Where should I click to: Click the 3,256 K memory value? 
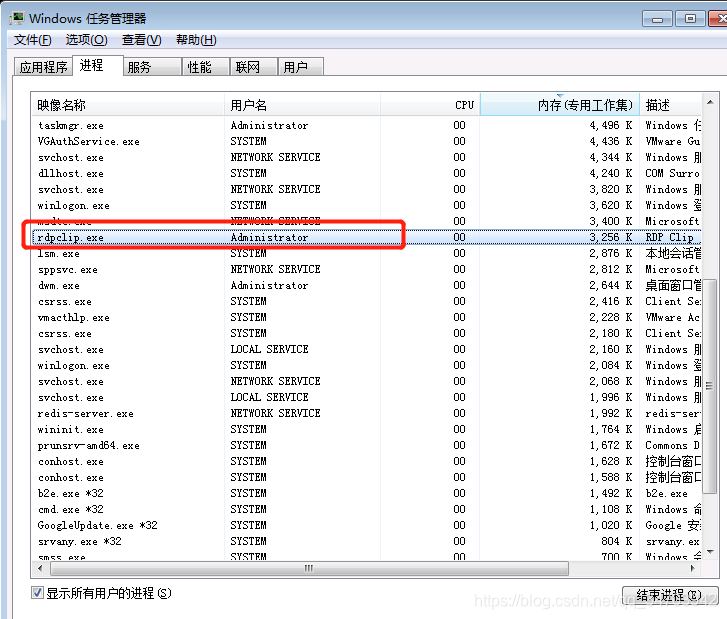(x=611, y=237)
